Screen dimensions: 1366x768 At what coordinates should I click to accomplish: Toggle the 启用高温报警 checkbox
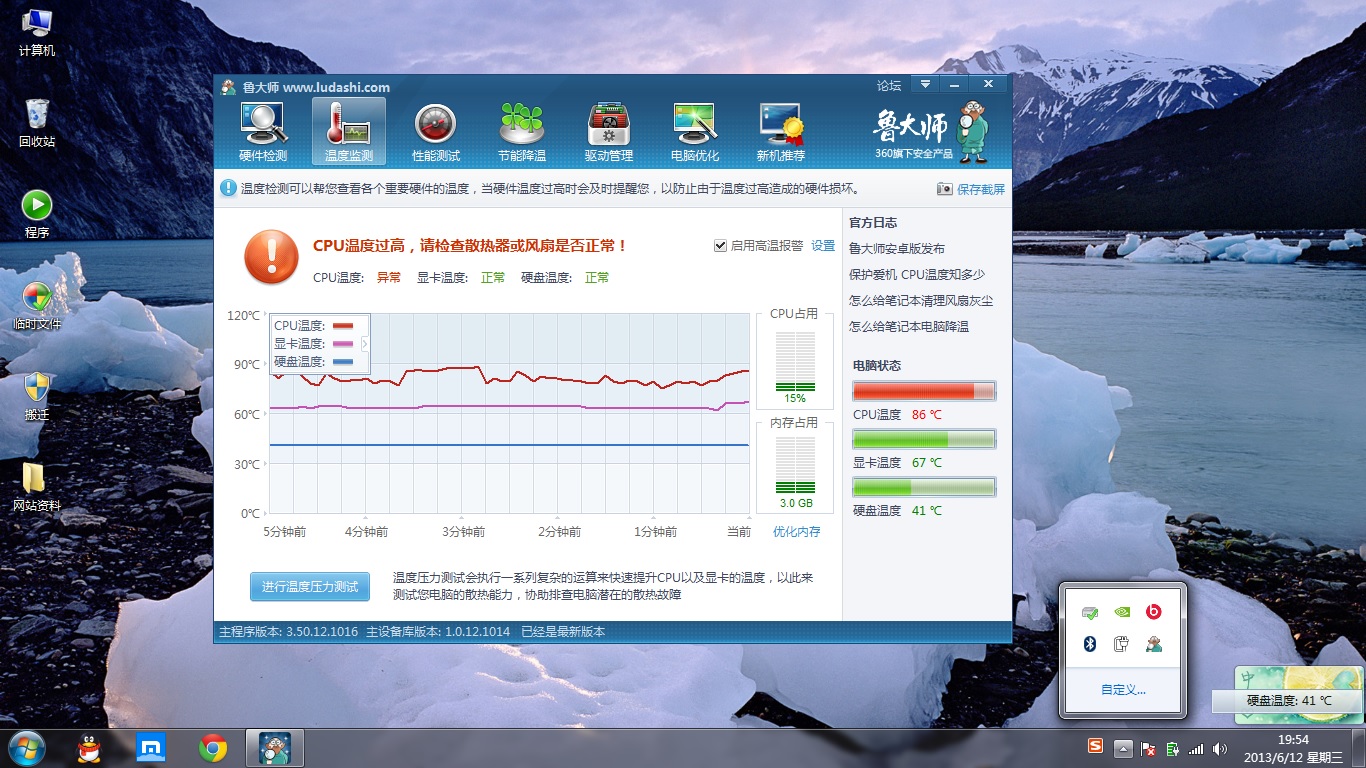(x=720, y=246)
